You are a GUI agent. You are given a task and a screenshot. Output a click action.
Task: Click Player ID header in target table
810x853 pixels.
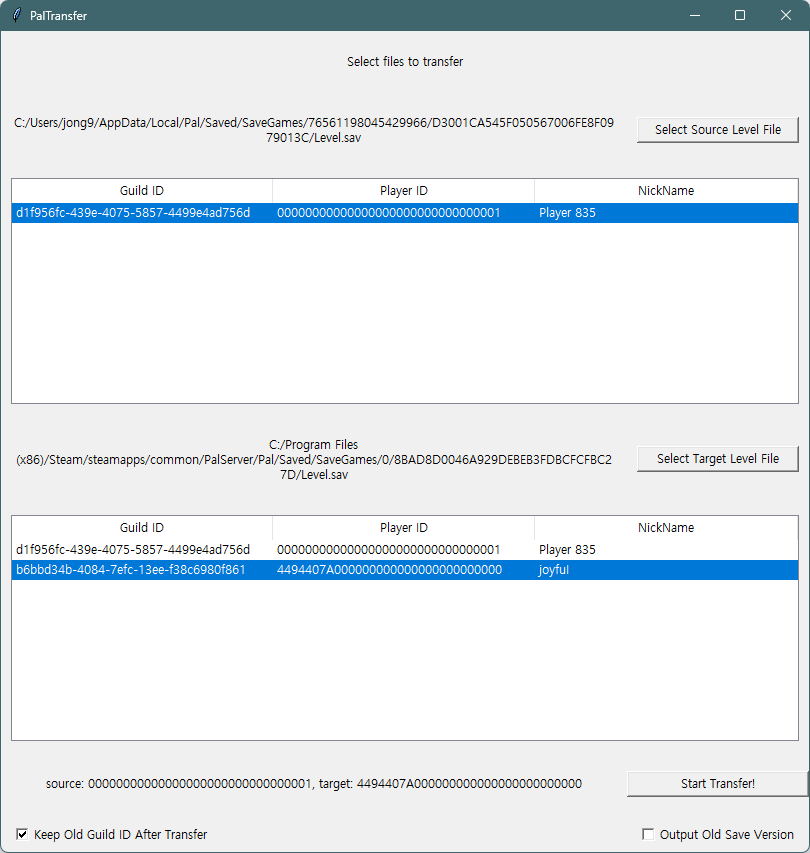pos(404,527)
